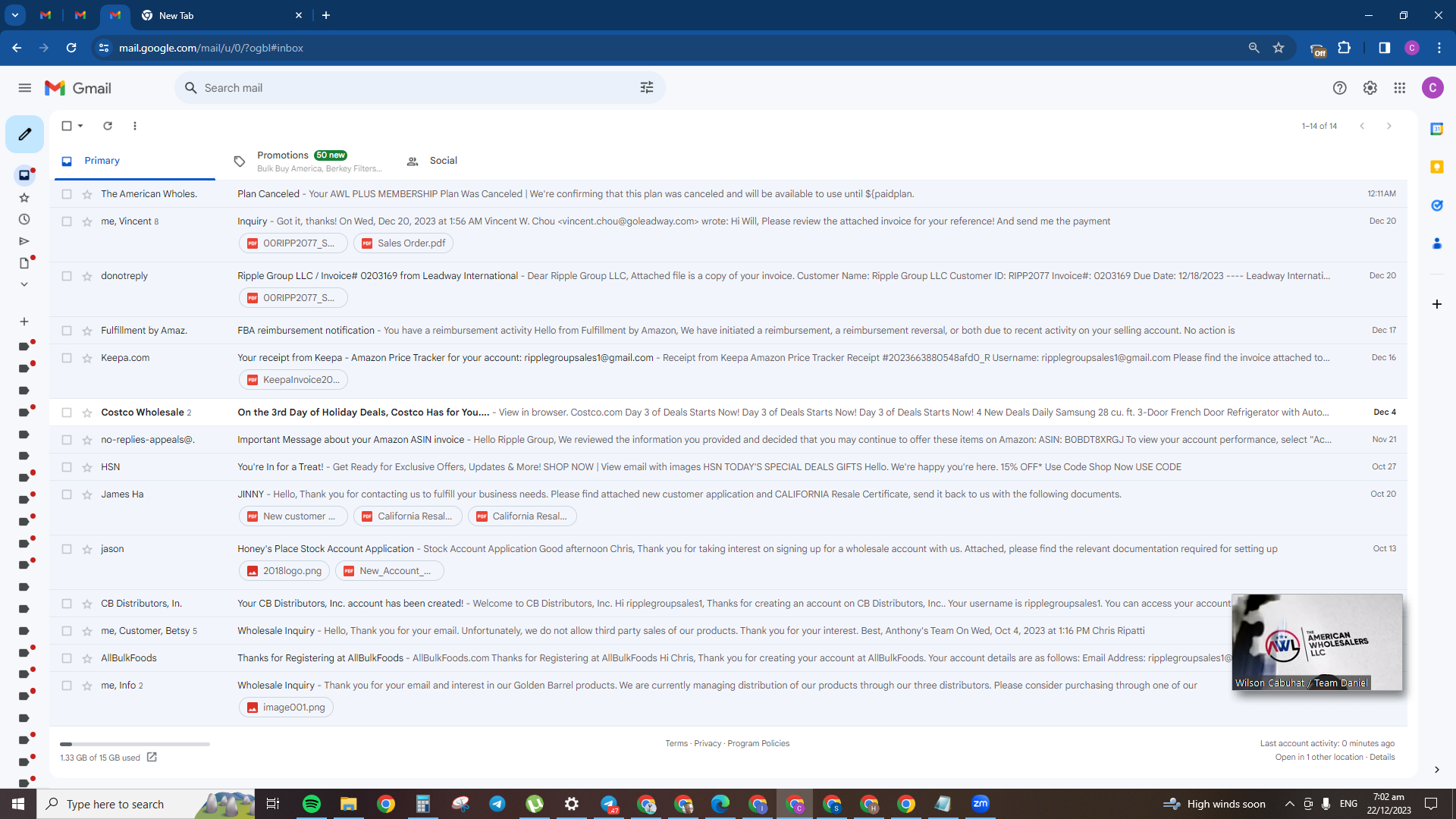Switch to the New Tab browser tab
Screen dimensions: 1456x819
[221, 15]
